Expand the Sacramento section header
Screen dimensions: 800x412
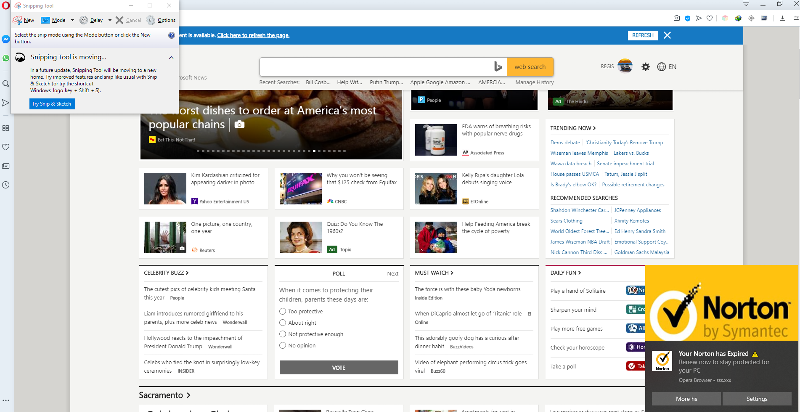tap(165, 395)
